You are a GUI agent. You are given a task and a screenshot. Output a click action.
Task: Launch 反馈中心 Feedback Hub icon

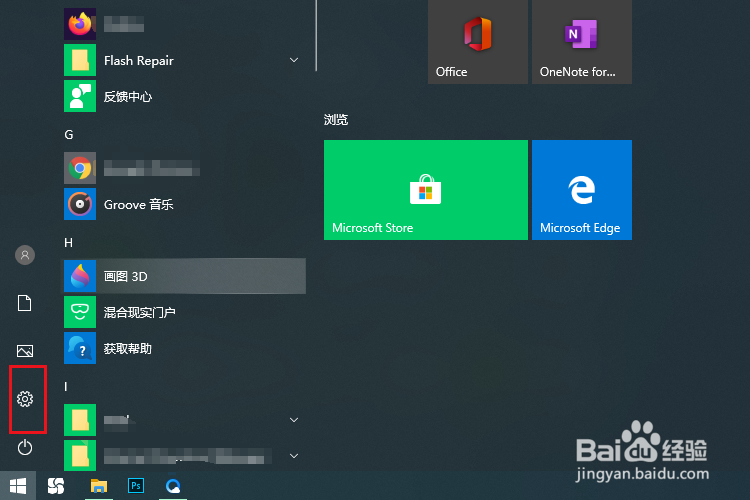tap(80, 96)
